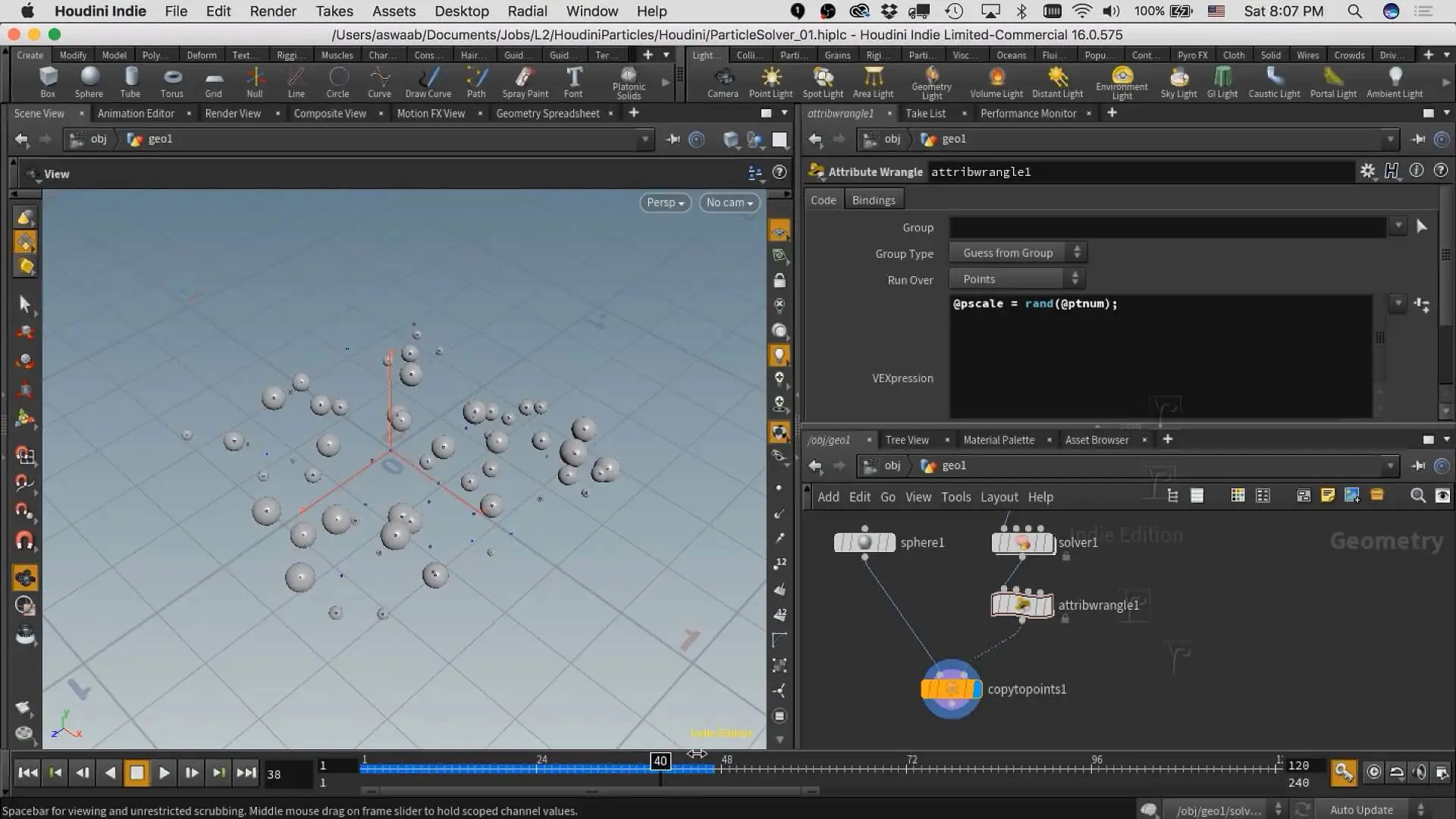Click the Group input field
1456x819 pixels.
(1168, 227)
